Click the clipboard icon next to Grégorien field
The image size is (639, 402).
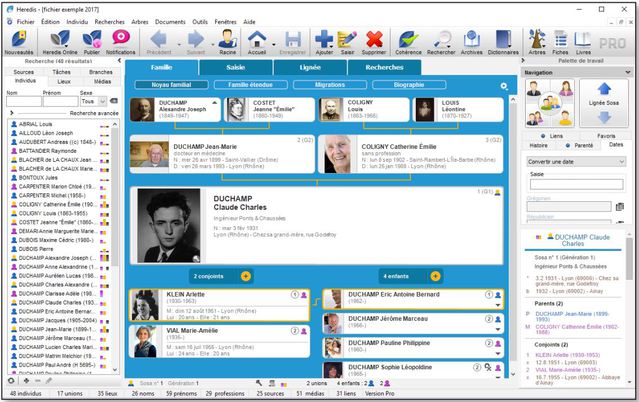tap(620, 207)
